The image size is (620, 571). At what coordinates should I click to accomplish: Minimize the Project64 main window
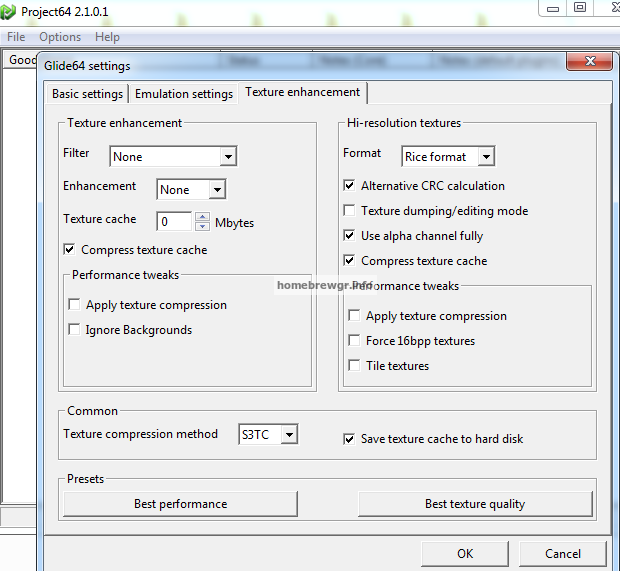pos(553,8)
